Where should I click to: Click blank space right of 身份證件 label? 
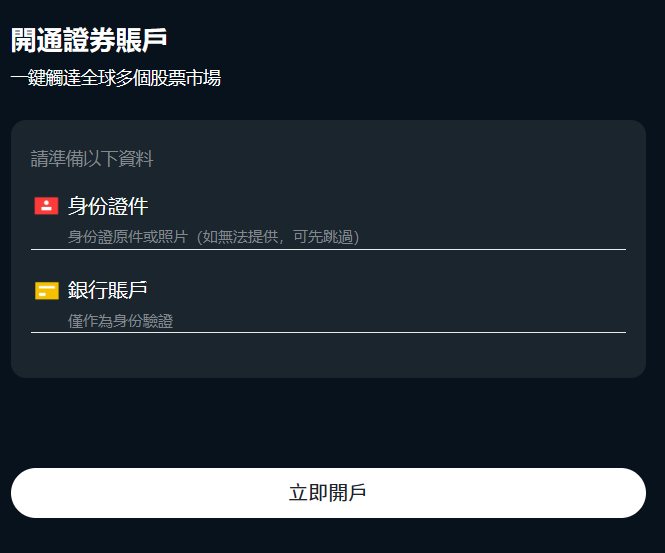click(x=400, y=207)
